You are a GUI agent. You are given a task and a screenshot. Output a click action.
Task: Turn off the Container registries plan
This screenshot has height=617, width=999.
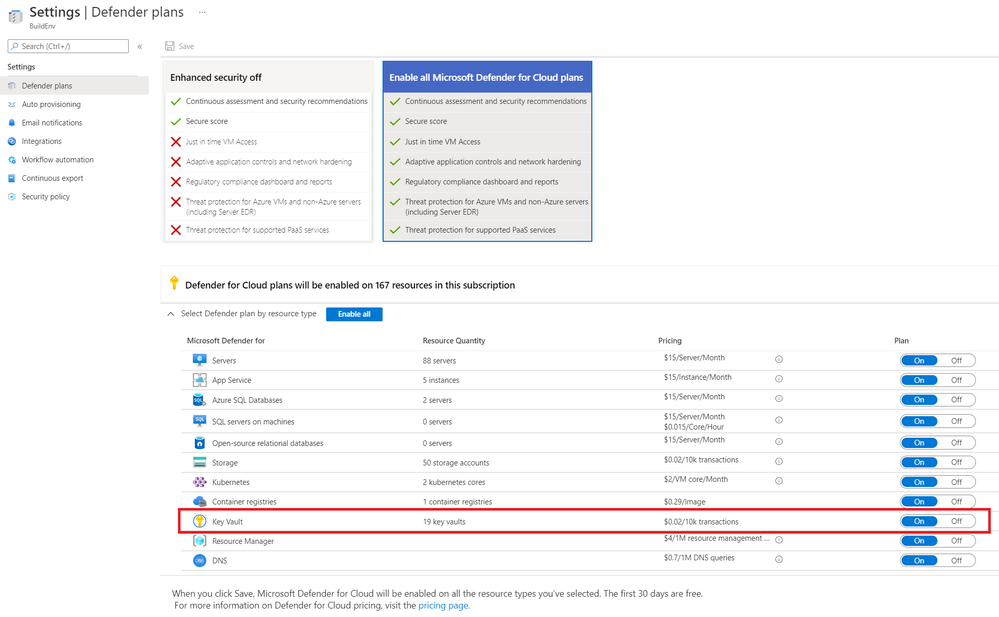956,502
